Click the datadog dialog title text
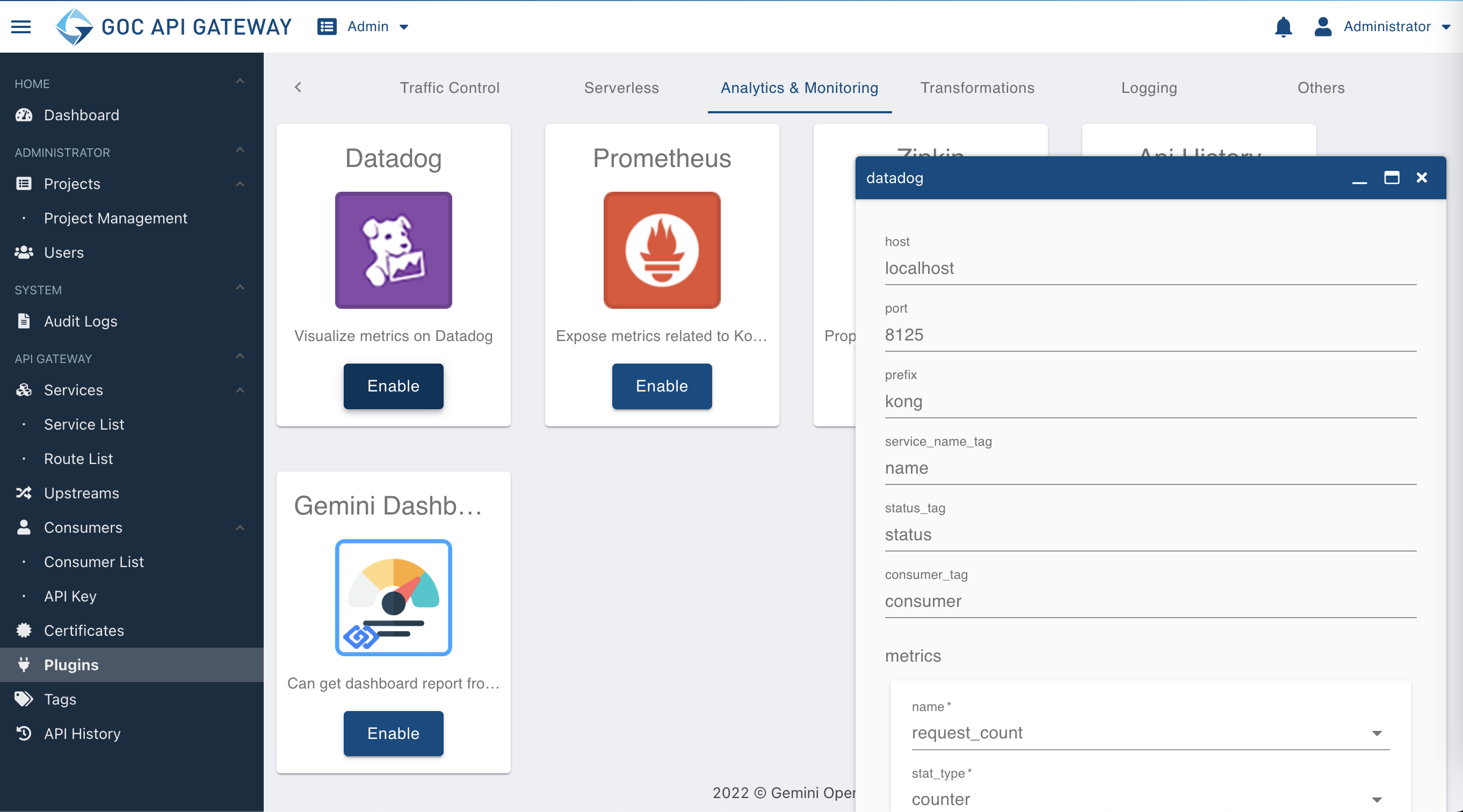This screenshot has height=812, width=1463. [894, 178]
